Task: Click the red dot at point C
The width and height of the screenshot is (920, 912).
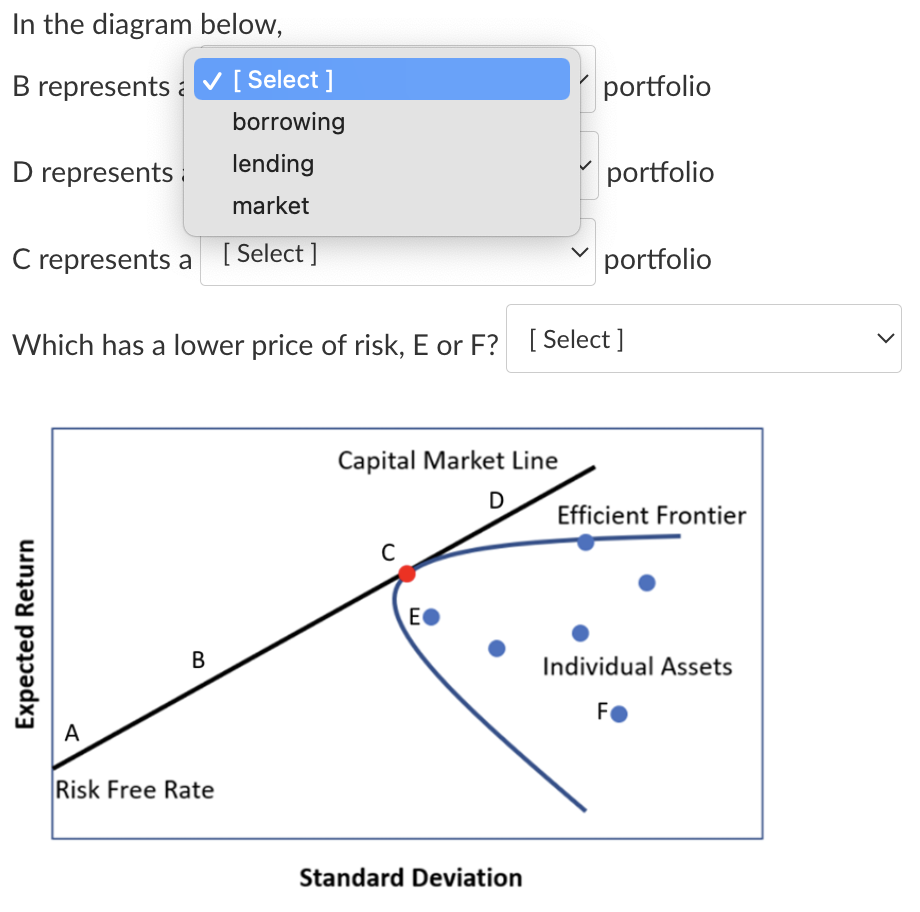Action: (406, 573)
